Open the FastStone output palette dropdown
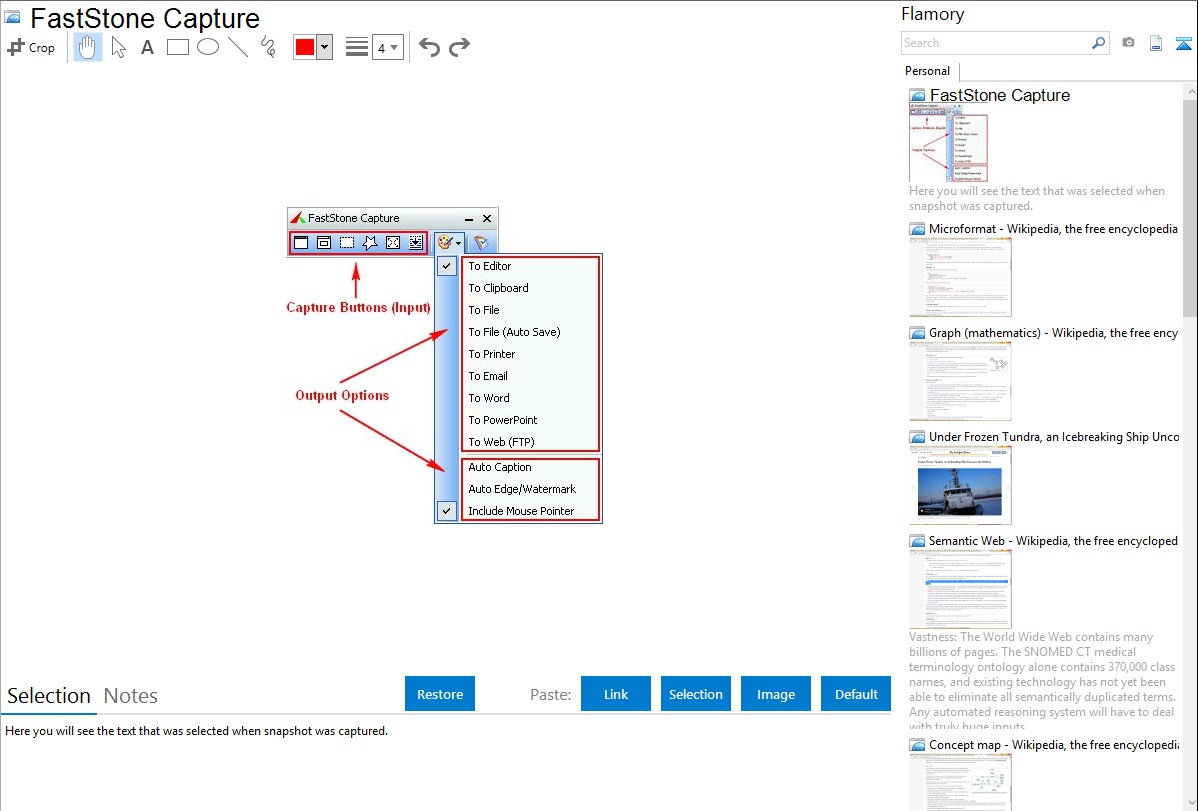 [449, 243]
